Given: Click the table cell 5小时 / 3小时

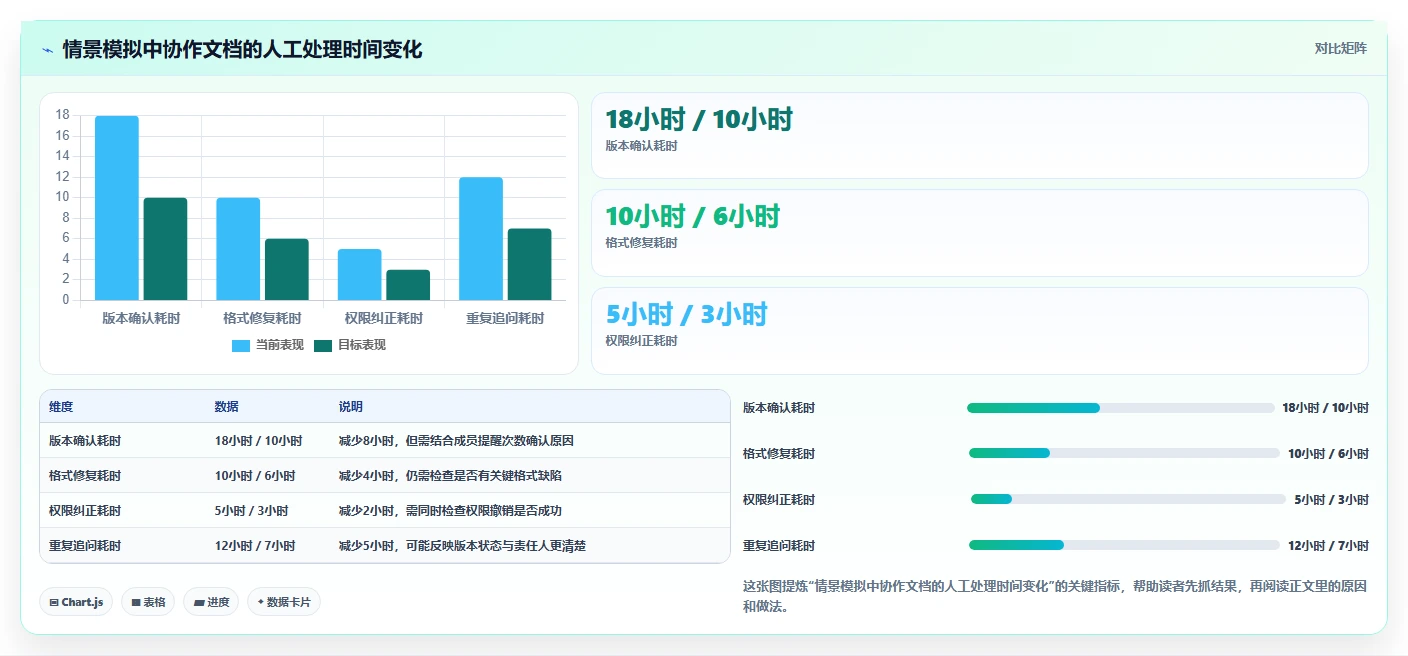Looking at the screenshot, I should (251, 511).
